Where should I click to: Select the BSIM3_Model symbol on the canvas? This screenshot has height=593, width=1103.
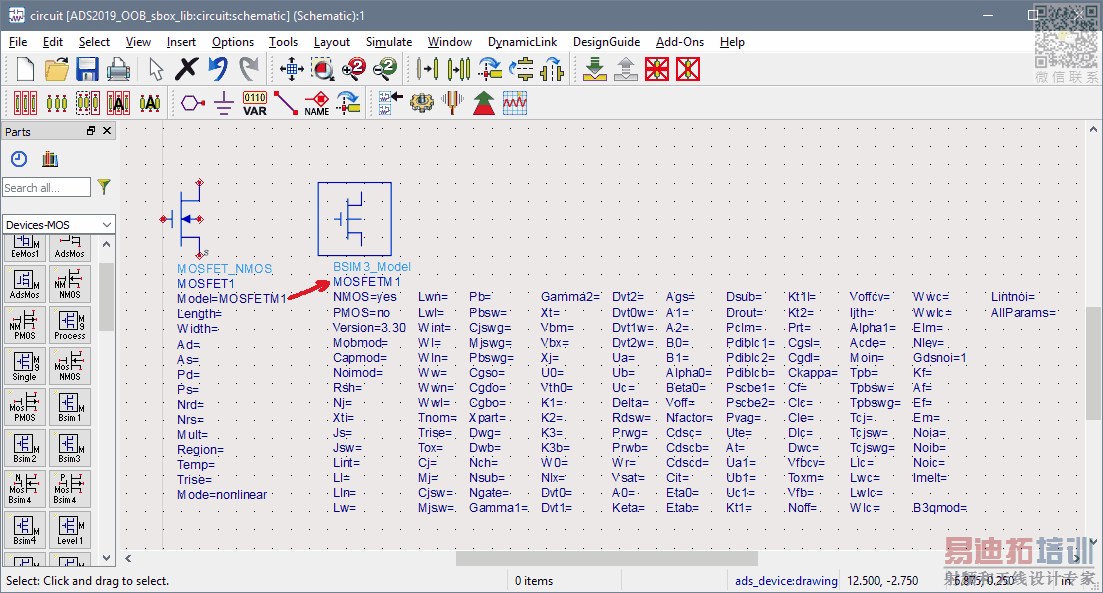pyautogui.click(x=355, y=219)
